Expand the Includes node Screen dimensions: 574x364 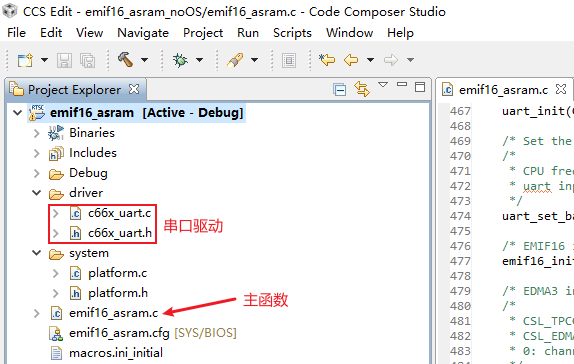pos(36,153)
